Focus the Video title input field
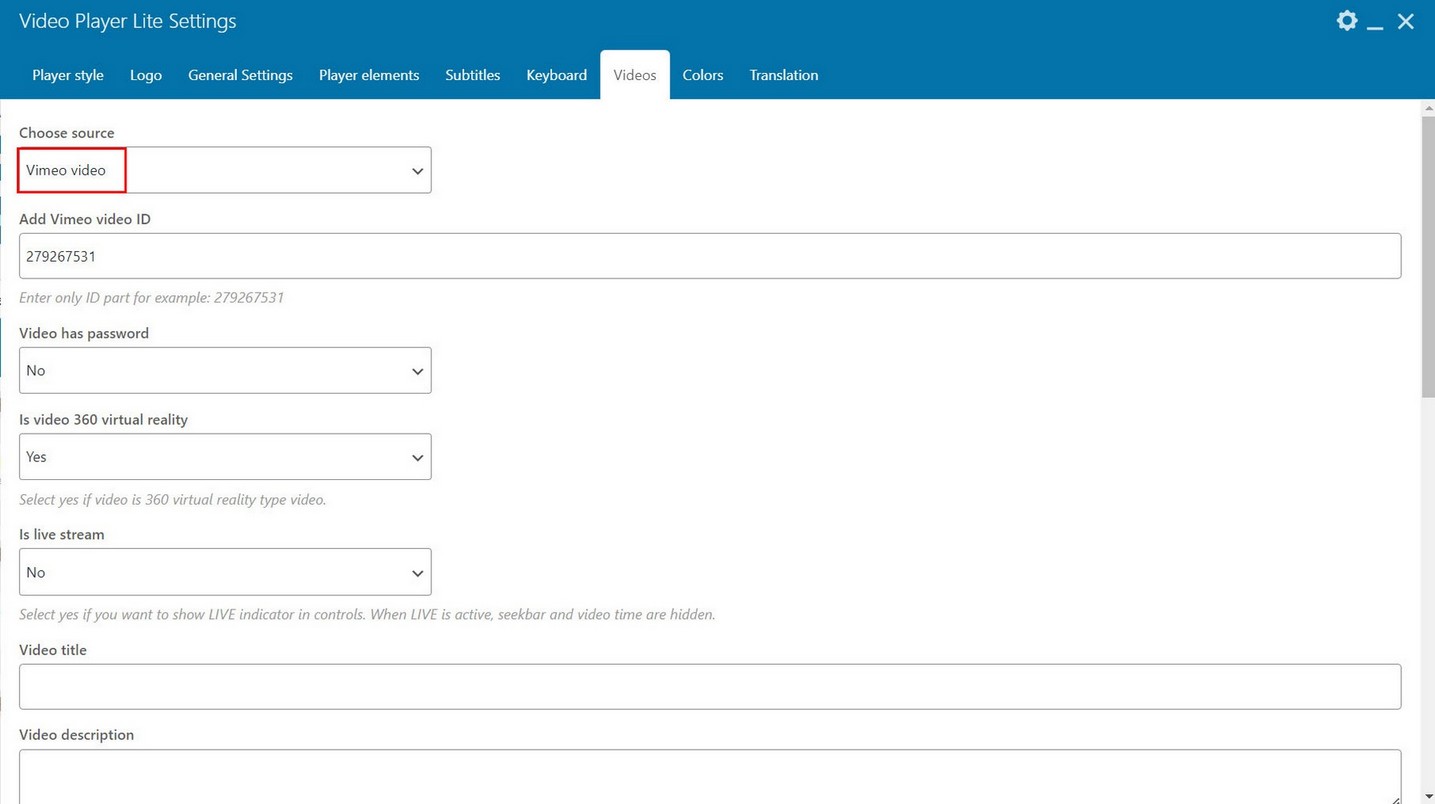 (x=710, y=687)
